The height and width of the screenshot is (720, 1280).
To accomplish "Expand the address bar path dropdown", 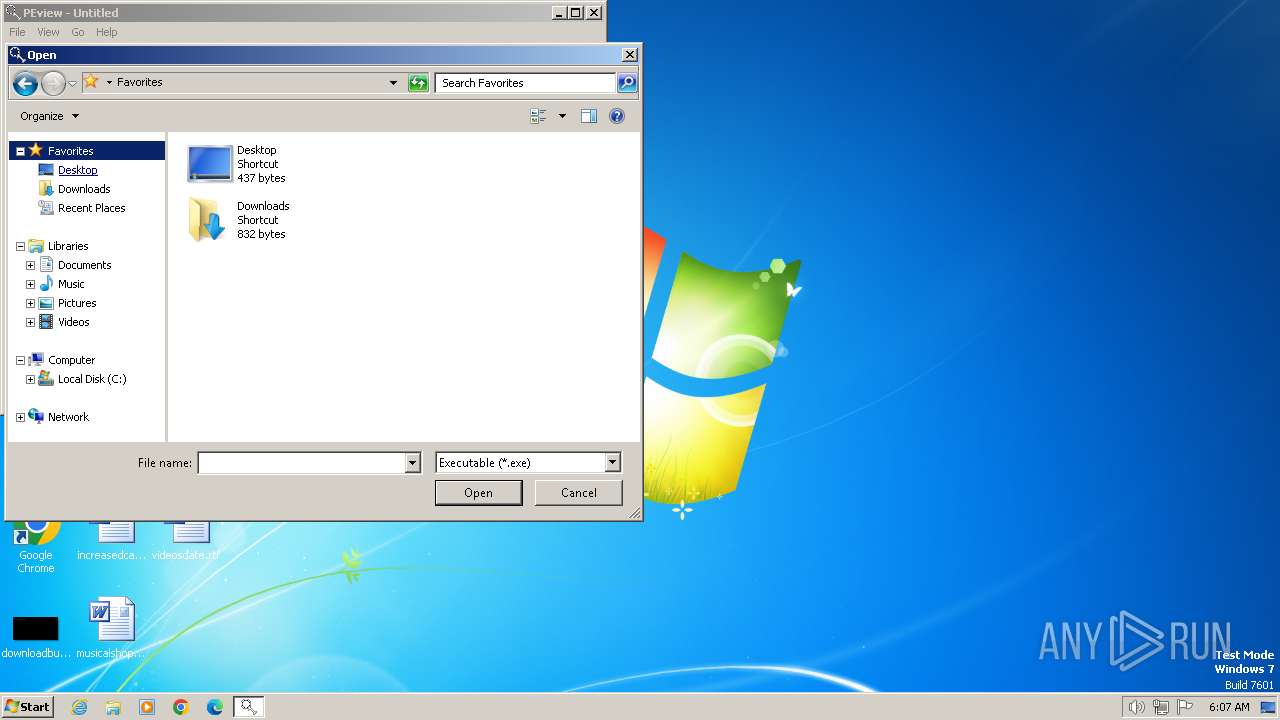I will click(x=393, y=83).
